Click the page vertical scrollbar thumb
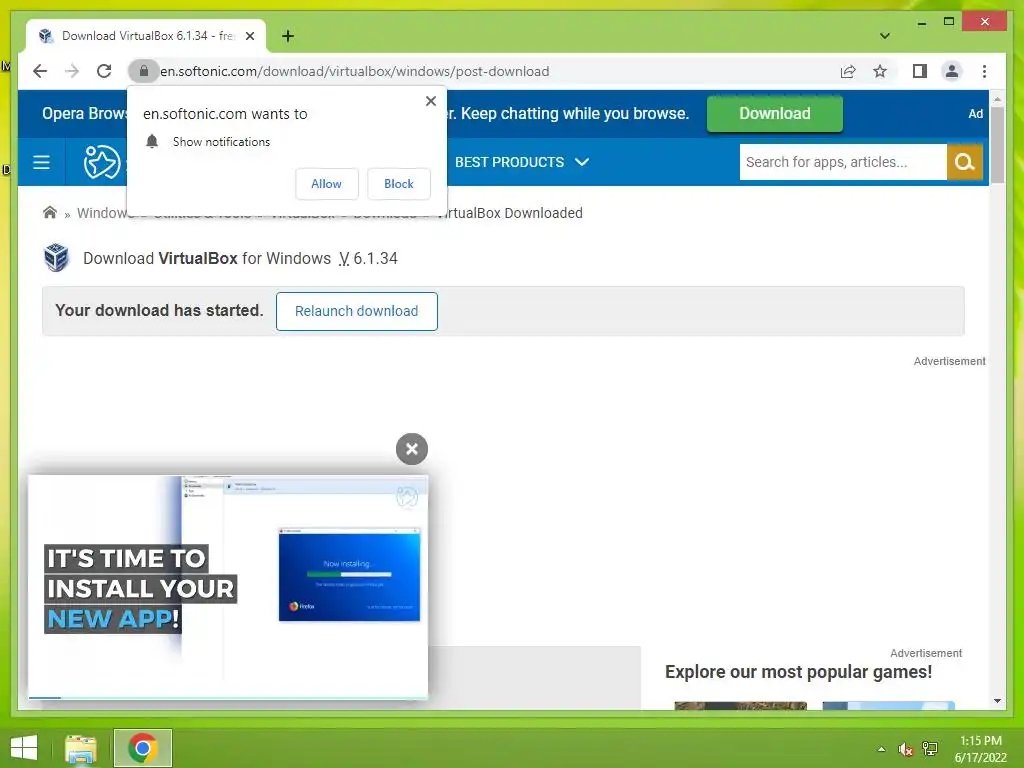 [997, 145]
